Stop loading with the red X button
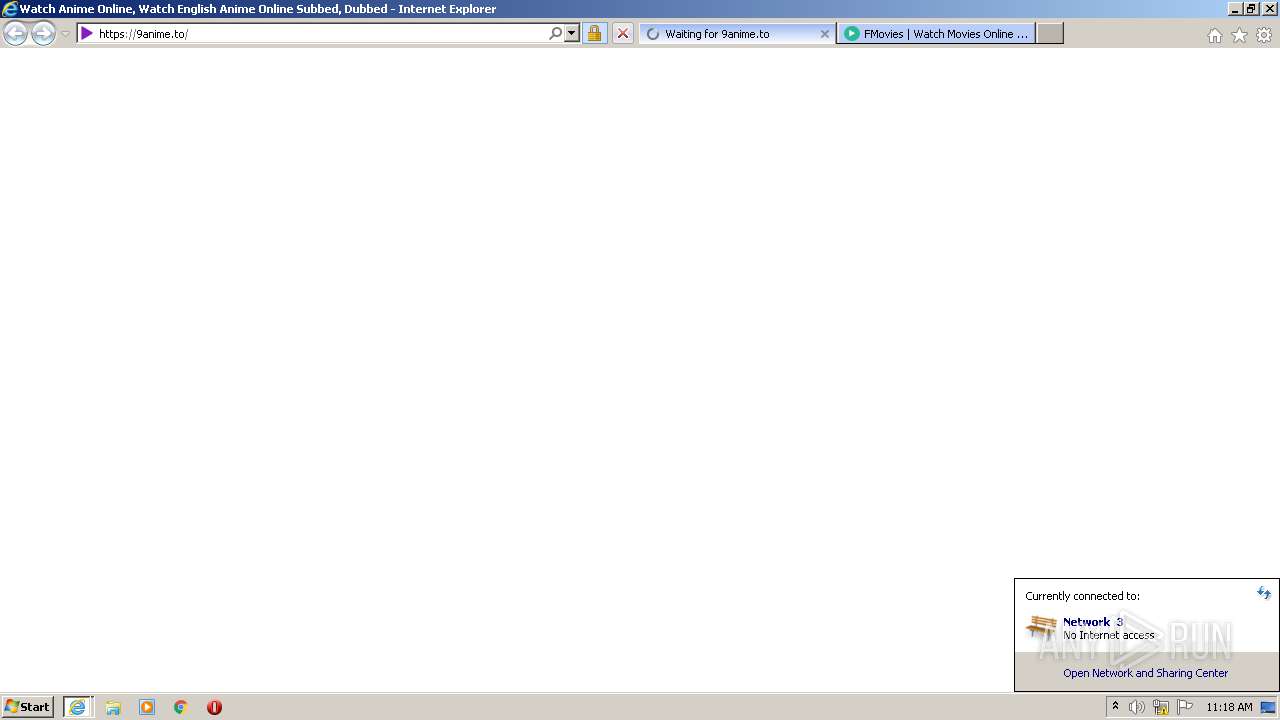The width and height of the screenshot is (1280, 720). (x=622, y=34)
